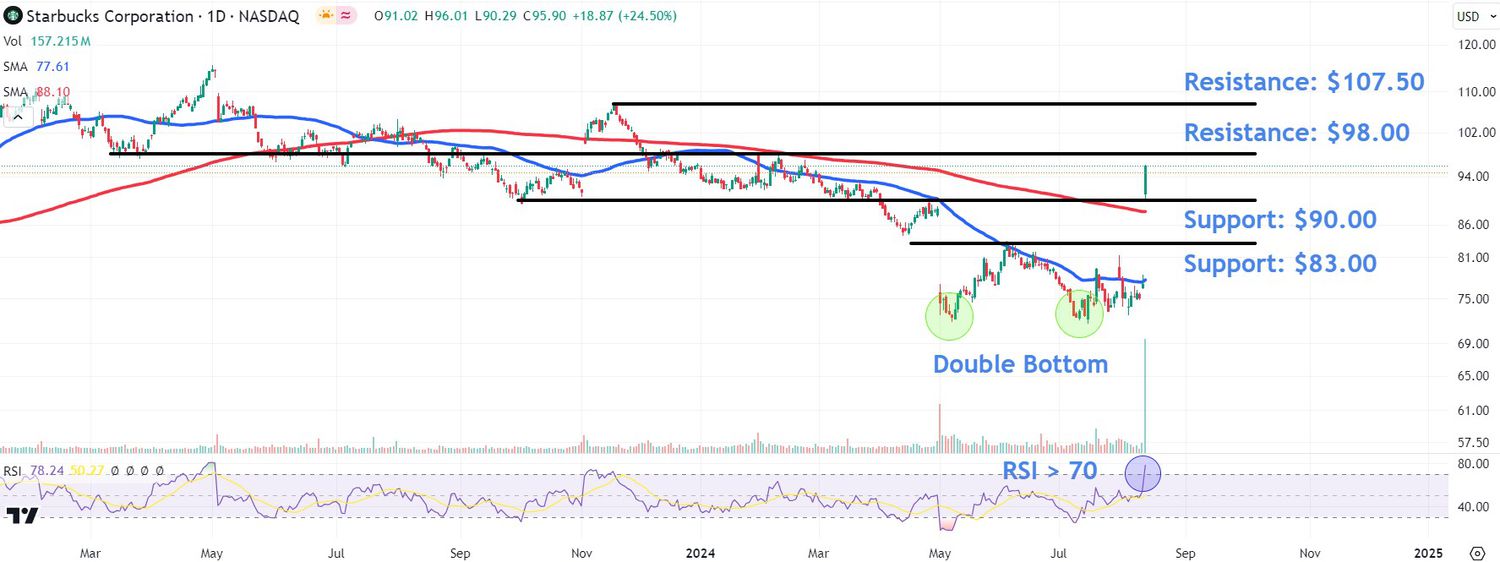Click the 61.00 price axis label
The height and width of the screenshot is (562, 1500).
click(x=1475, y=410)
